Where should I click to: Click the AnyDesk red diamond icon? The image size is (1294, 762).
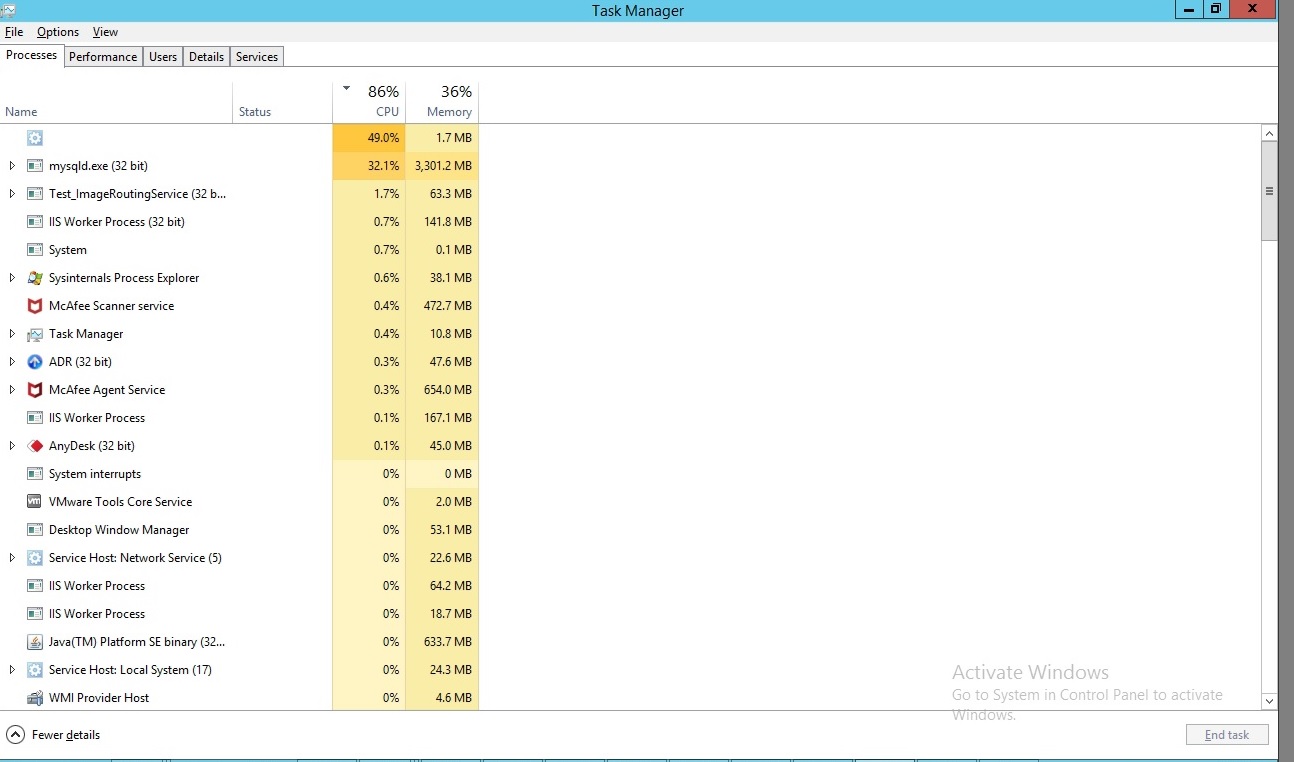35,446
